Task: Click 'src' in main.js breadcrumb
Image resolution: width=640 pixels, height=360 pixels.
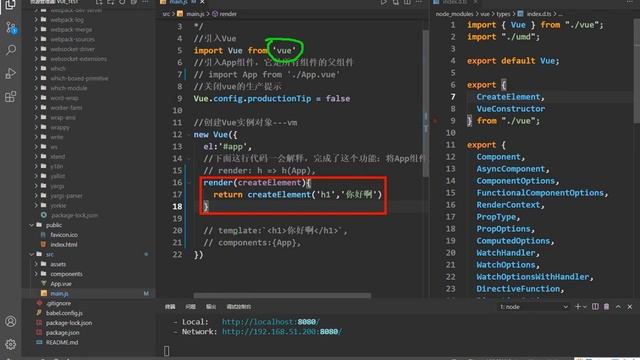Action: 166,14
